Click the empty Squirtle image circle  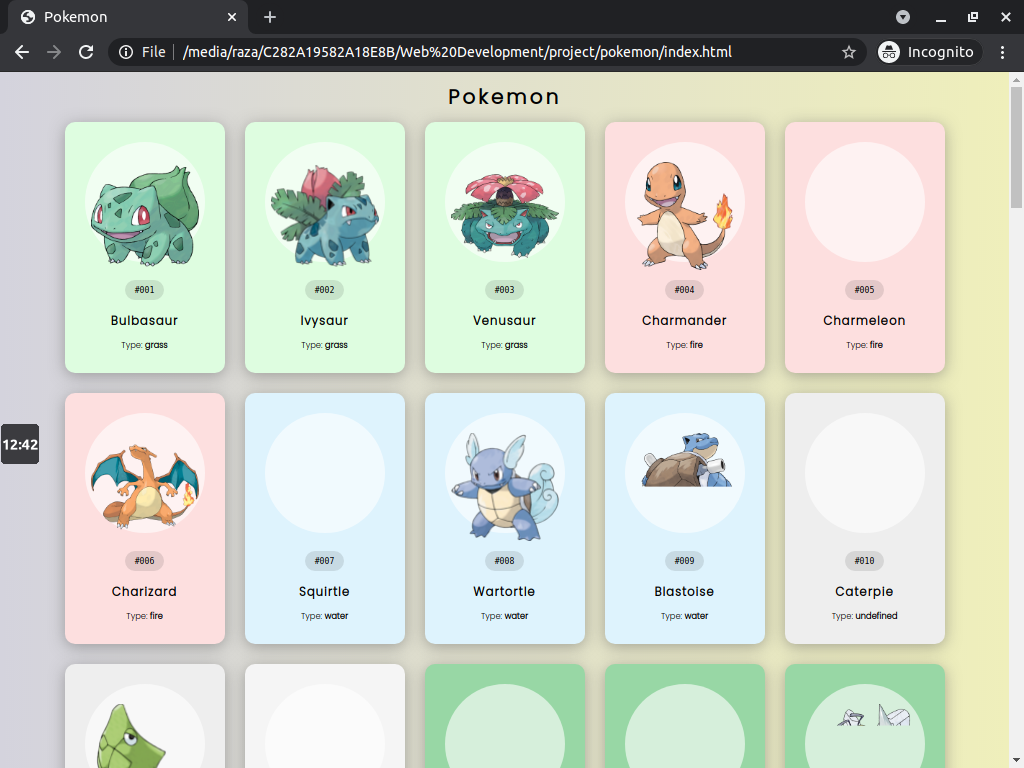[x=325, y=473]
